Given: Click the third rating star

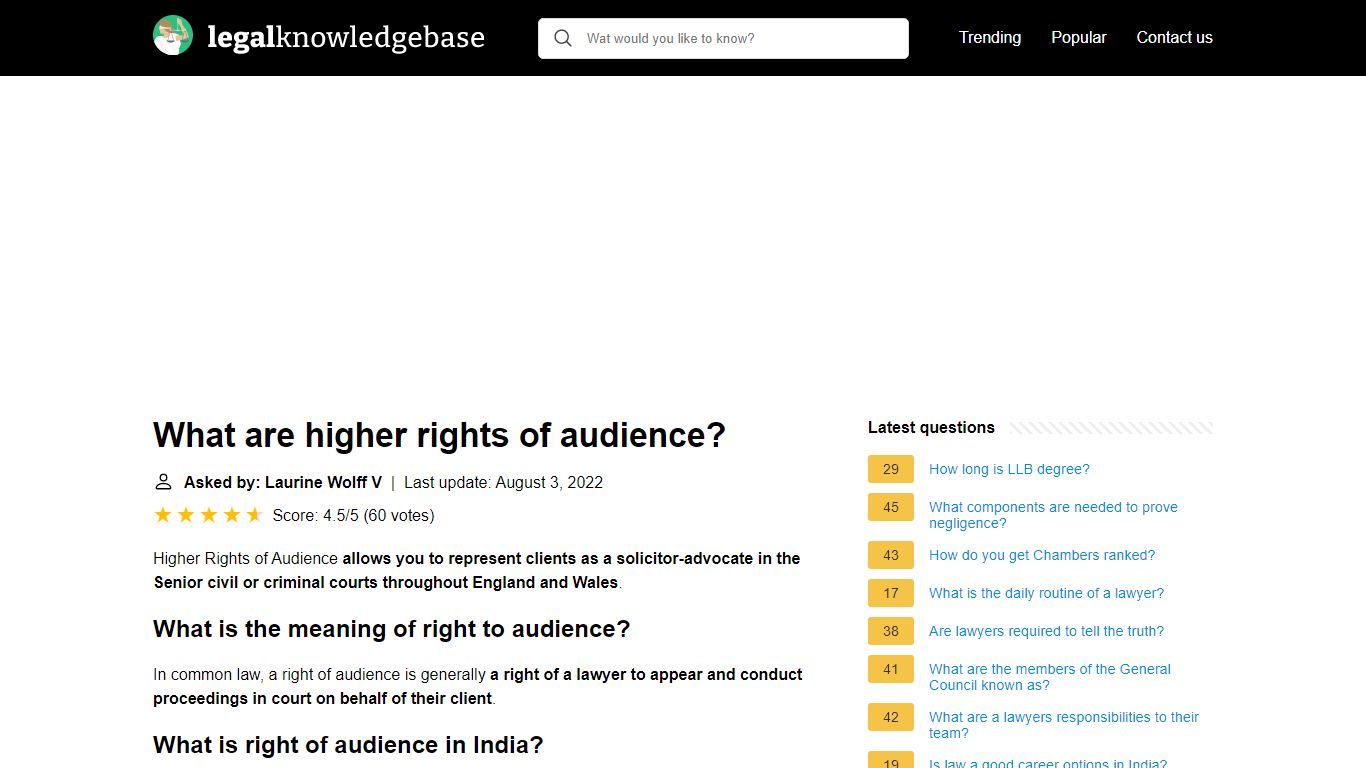Looking at the screenshot, I should [209, 515].
